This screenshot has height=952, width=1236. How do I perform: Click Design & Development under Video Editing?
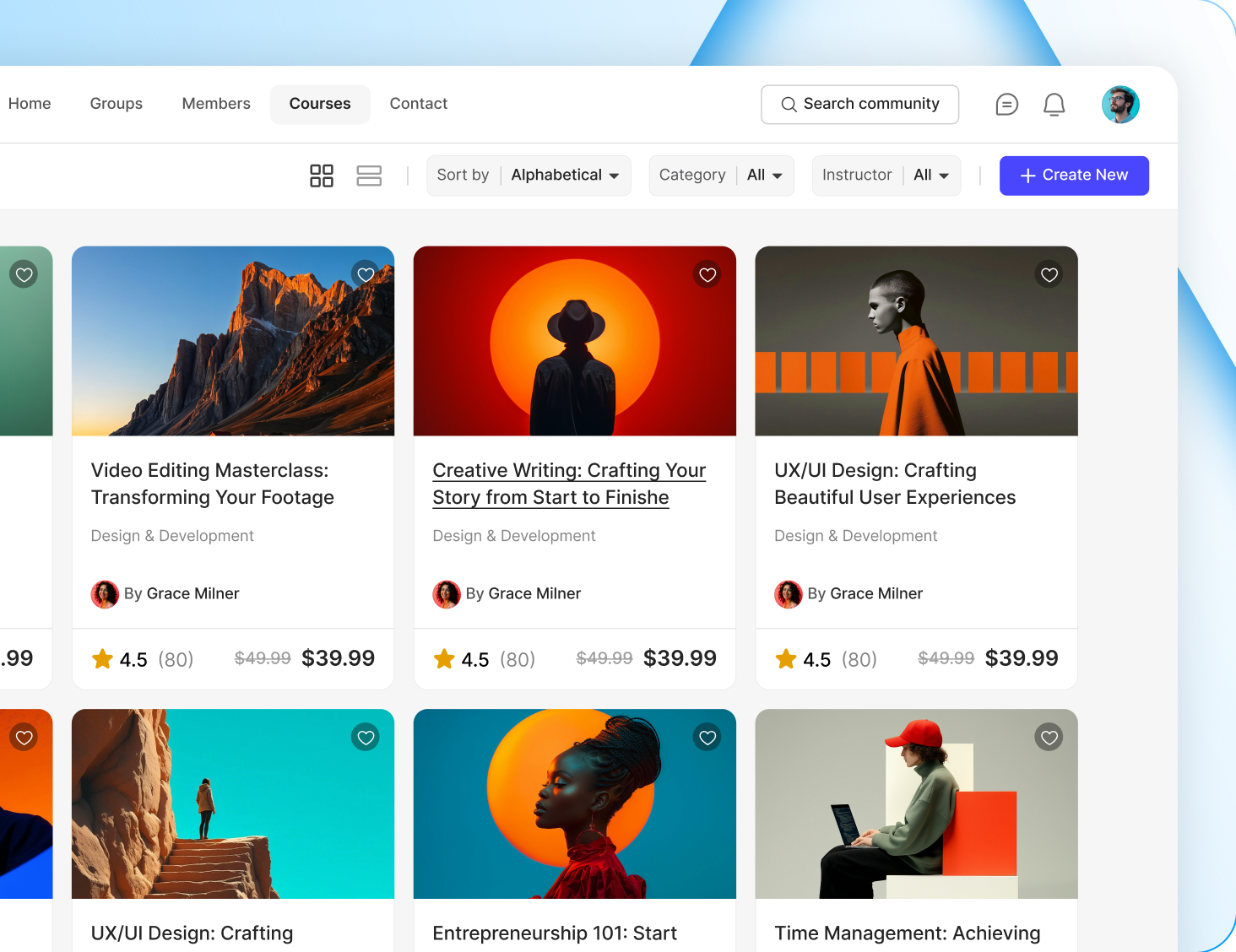(x=172, y=536)
